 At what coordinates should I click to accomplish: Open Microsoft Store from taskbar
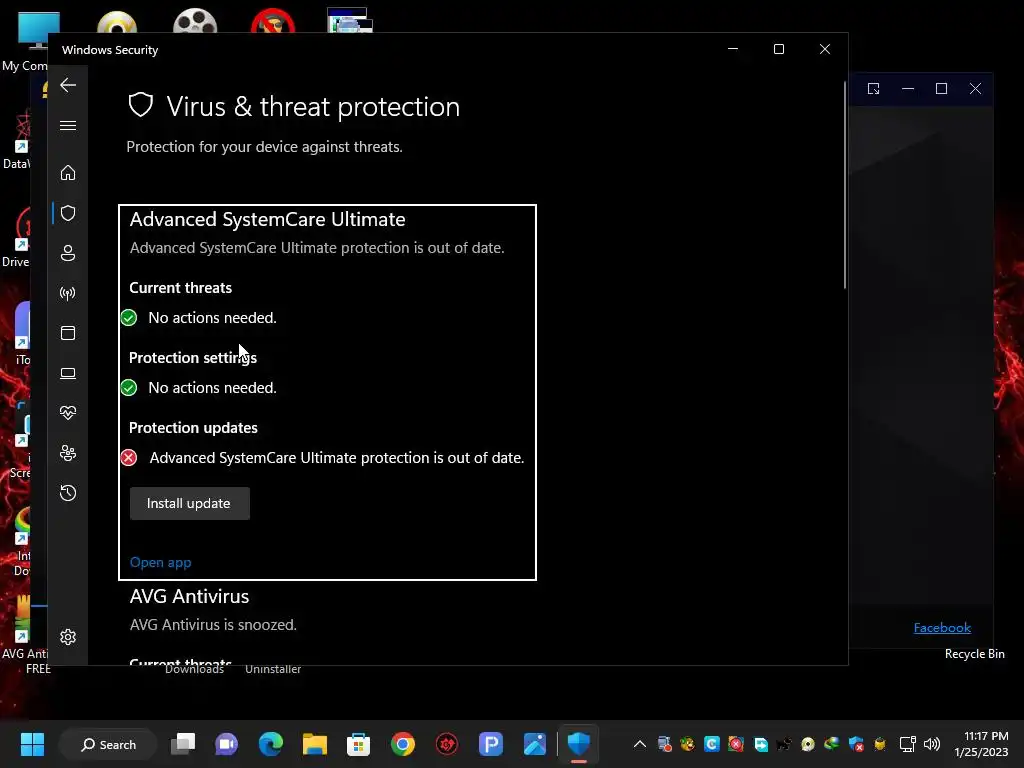358,744
